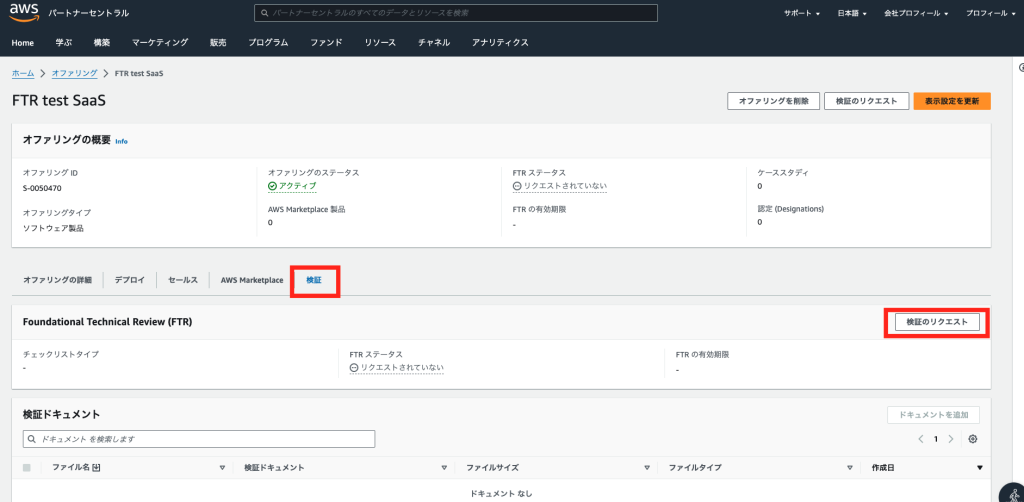1024x502 pixels.
Task: Open the サポート dropdown
Action: click(802, 13)
